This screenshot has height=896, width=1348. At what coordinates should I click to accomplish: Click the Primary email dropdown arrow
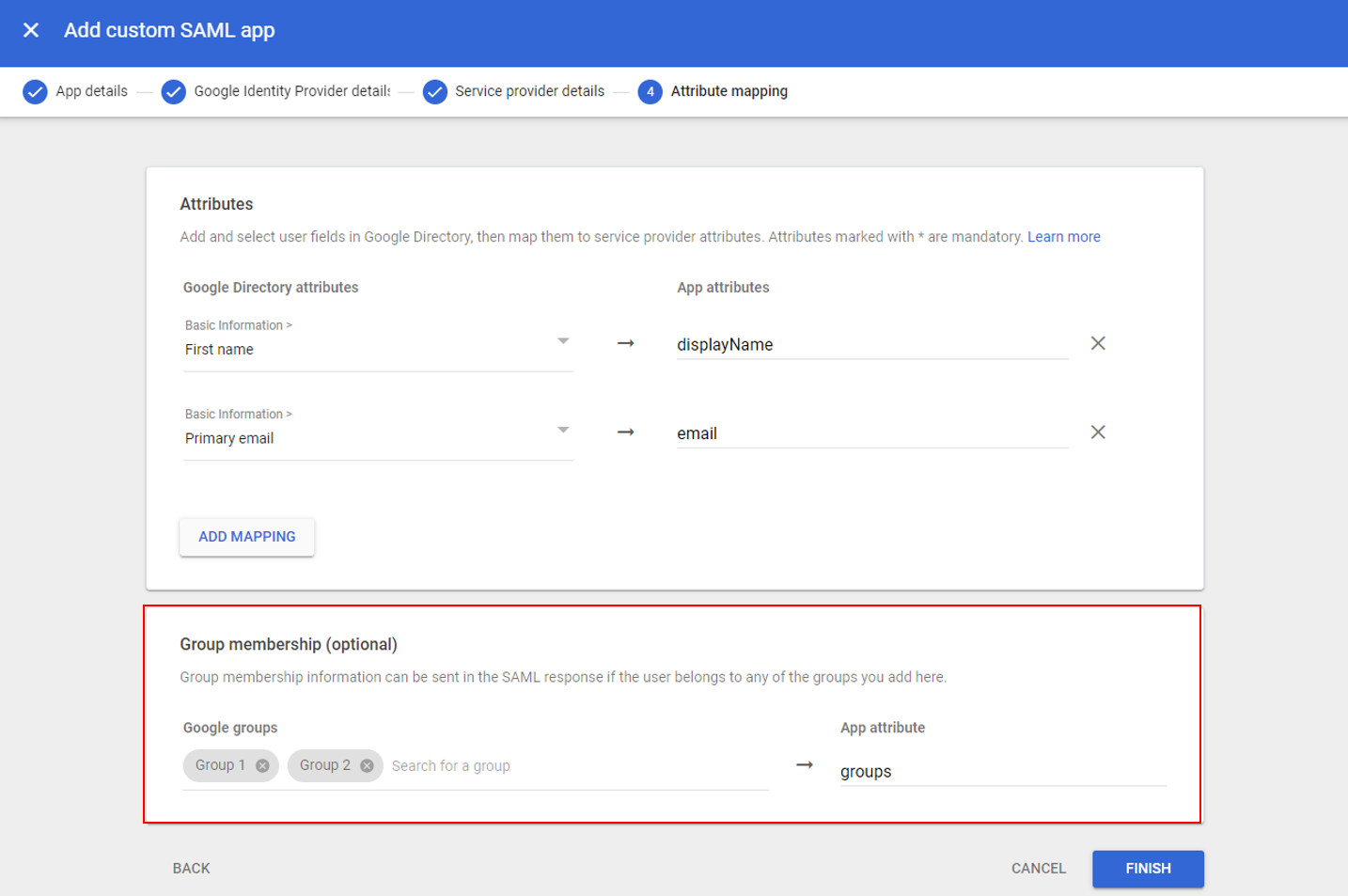coord(563,430)
